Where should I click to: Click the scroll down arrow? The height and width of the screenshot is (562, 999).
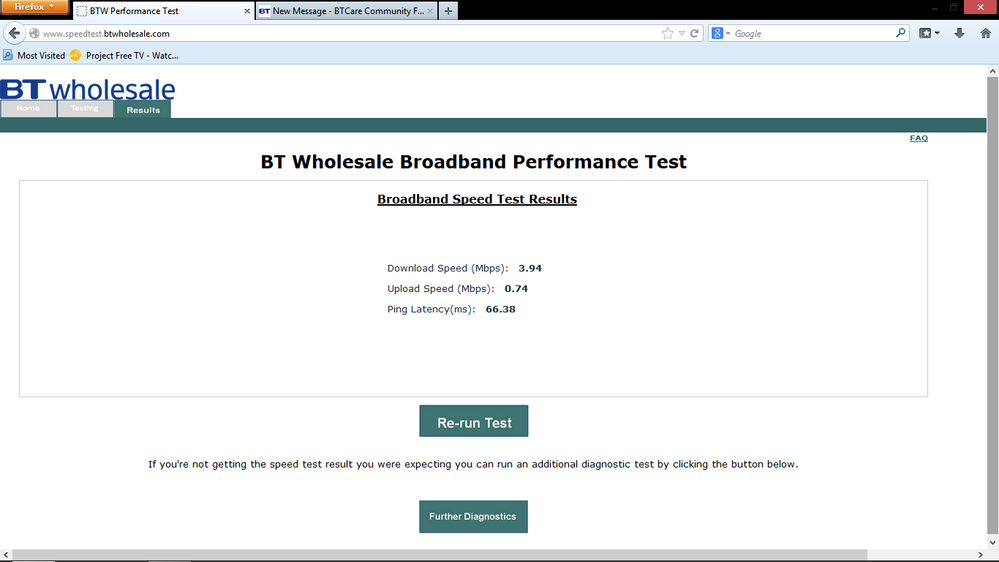click(x=992, y=542)
